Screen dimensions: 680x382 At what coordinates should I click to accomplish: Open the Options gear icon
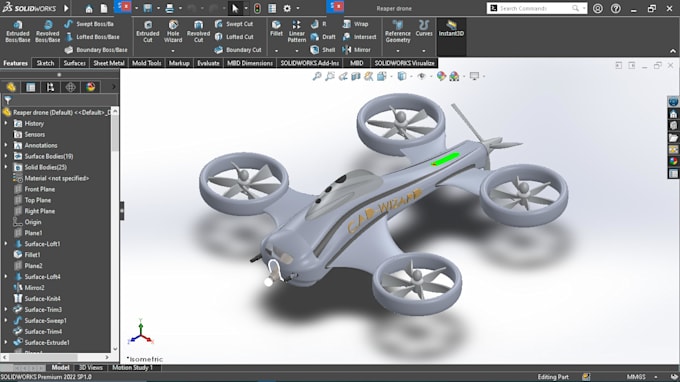coord(287,8)
